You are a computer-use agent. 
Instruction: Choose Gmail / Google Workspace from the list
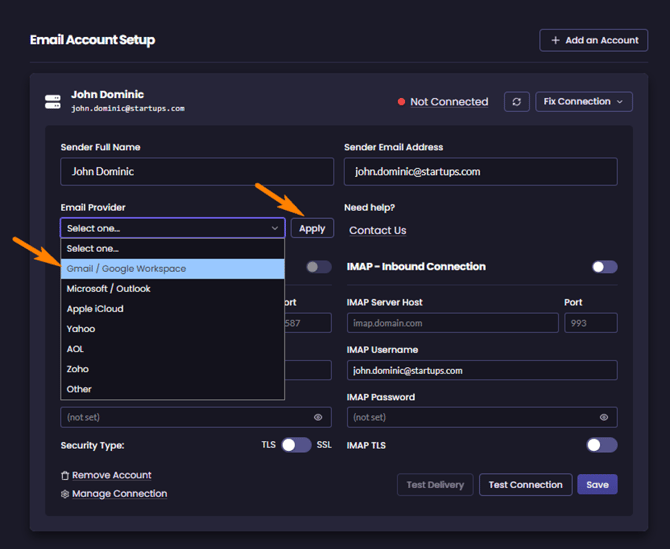[173, 269]
